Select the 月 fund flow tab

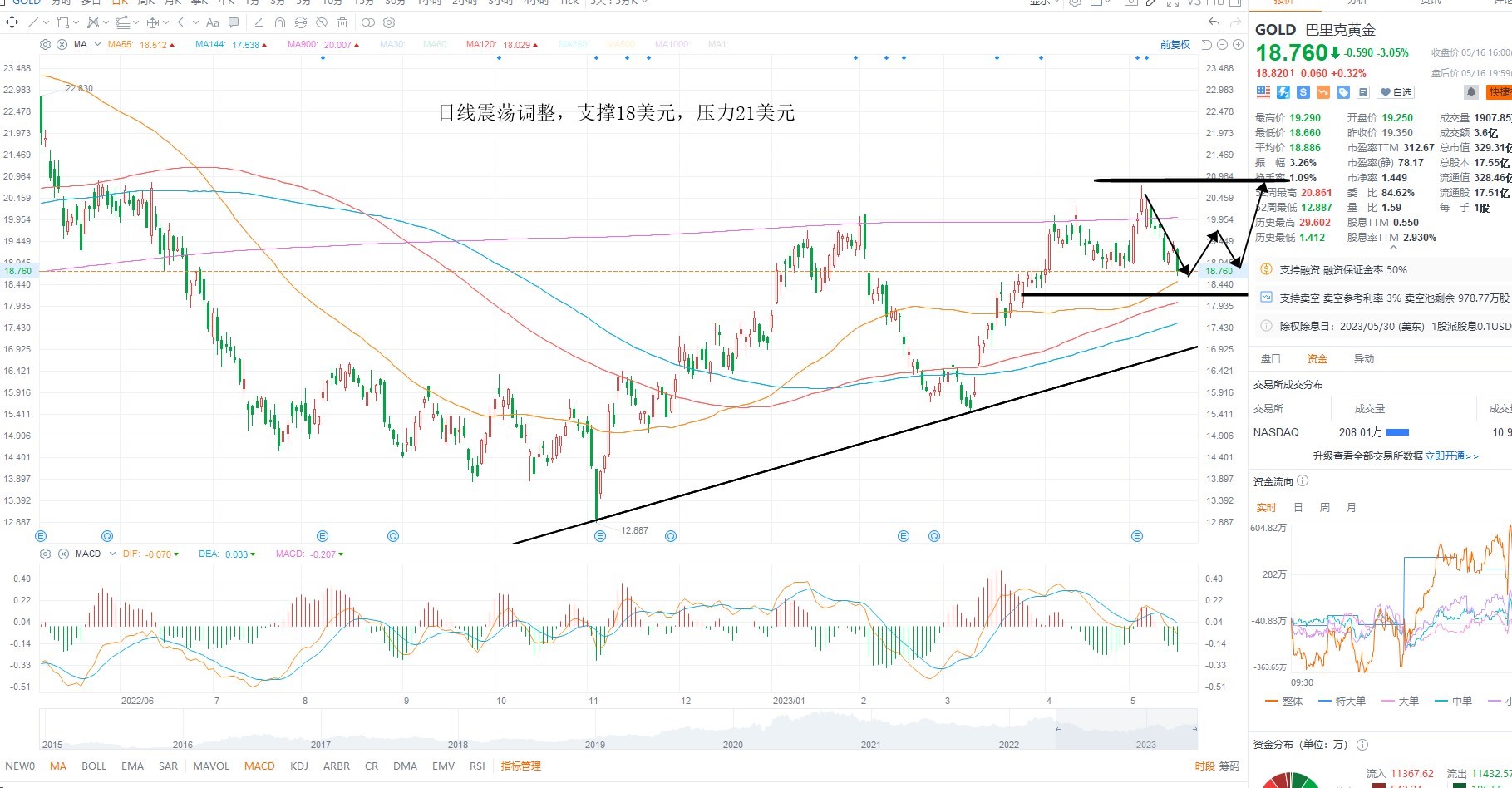pos(1352,508)
